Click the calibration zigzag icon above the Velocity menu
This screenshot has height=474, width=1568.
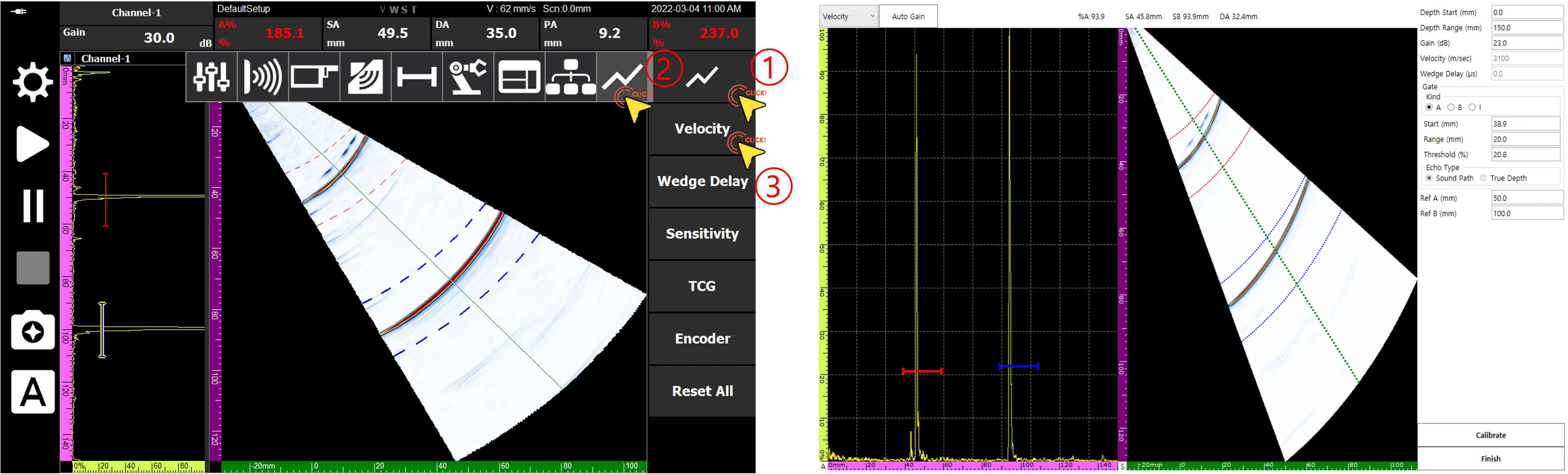coord(702,77)
